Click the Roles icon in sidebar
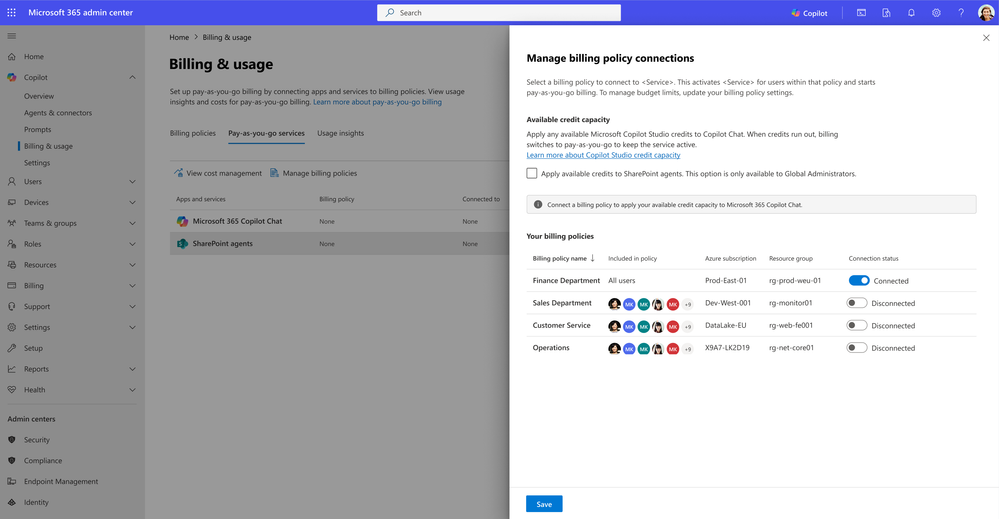 (x=11, y=244)
